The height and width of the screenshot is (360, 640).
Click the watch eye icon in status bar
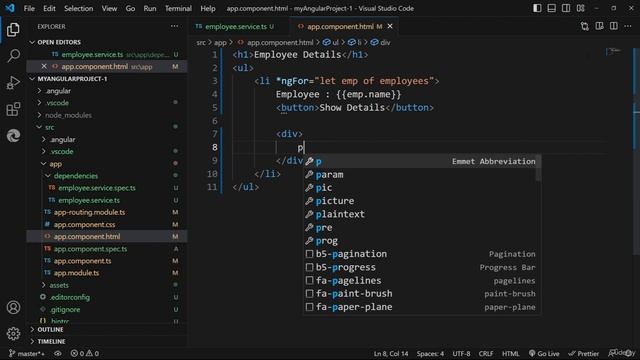(x=58, y=353)
